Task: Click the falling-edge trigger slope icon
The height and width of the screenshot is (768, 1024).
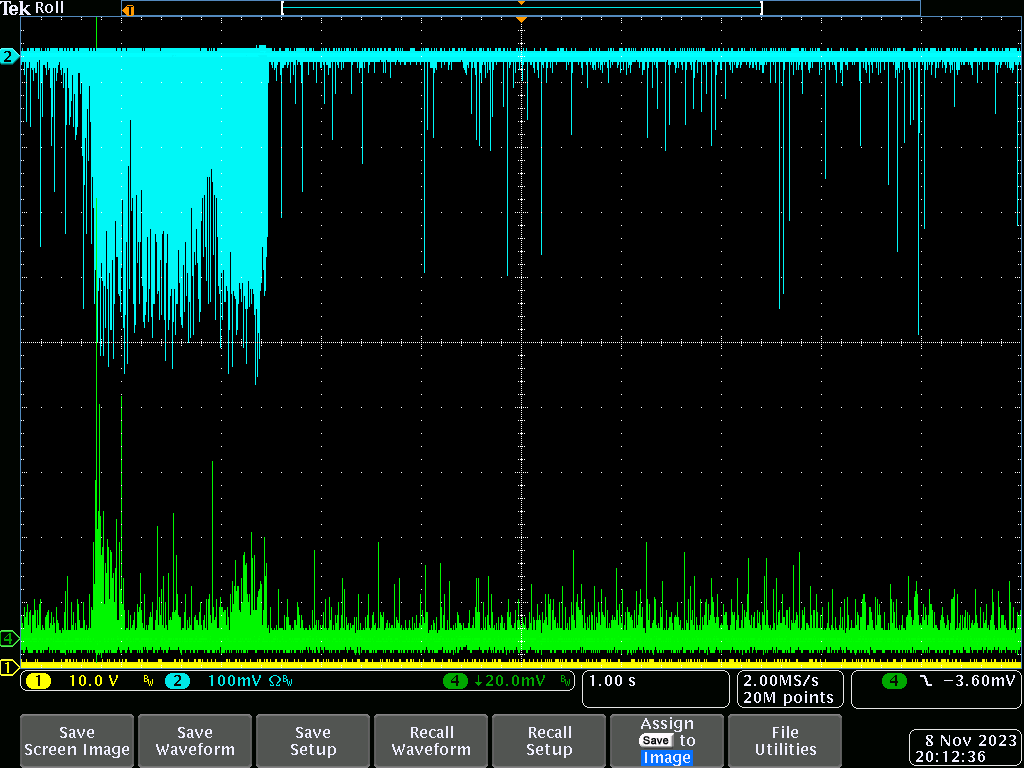Action: click(x=926, y=681)
